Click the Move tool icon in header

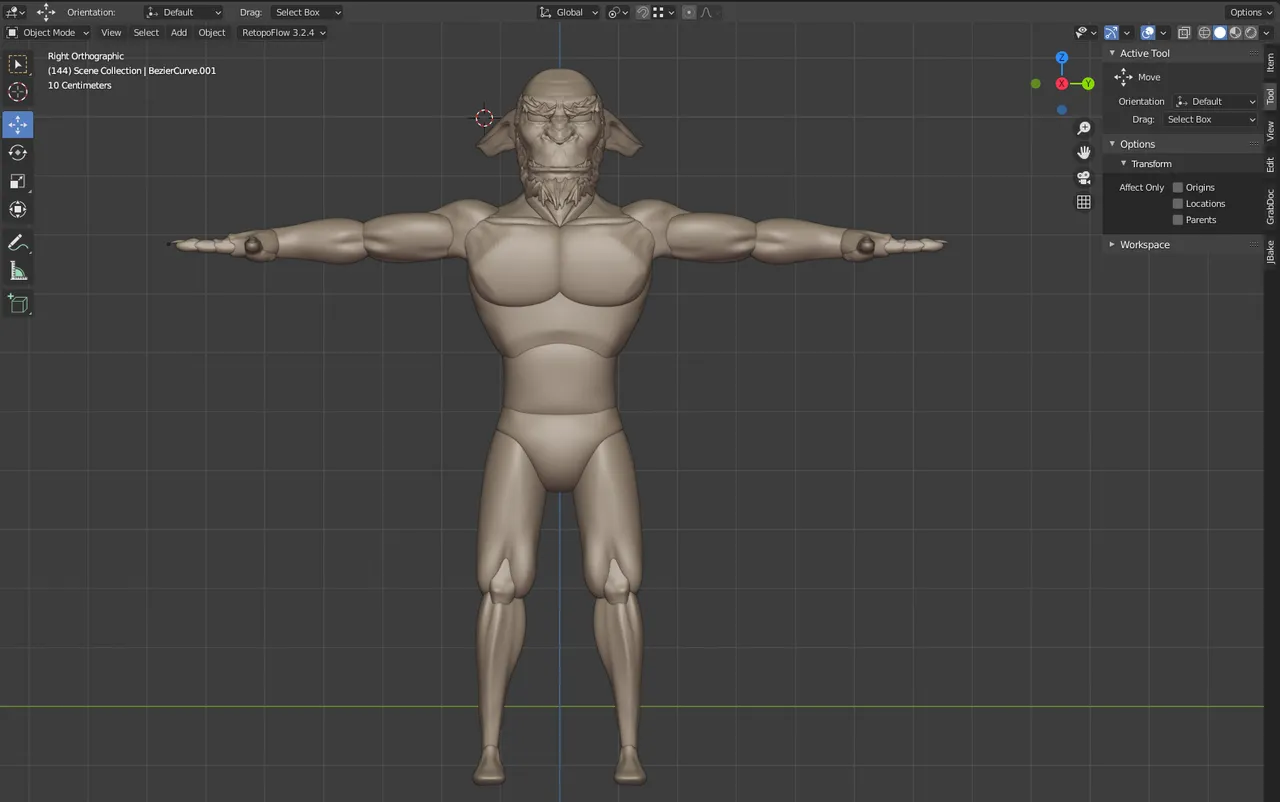point(46,12)
